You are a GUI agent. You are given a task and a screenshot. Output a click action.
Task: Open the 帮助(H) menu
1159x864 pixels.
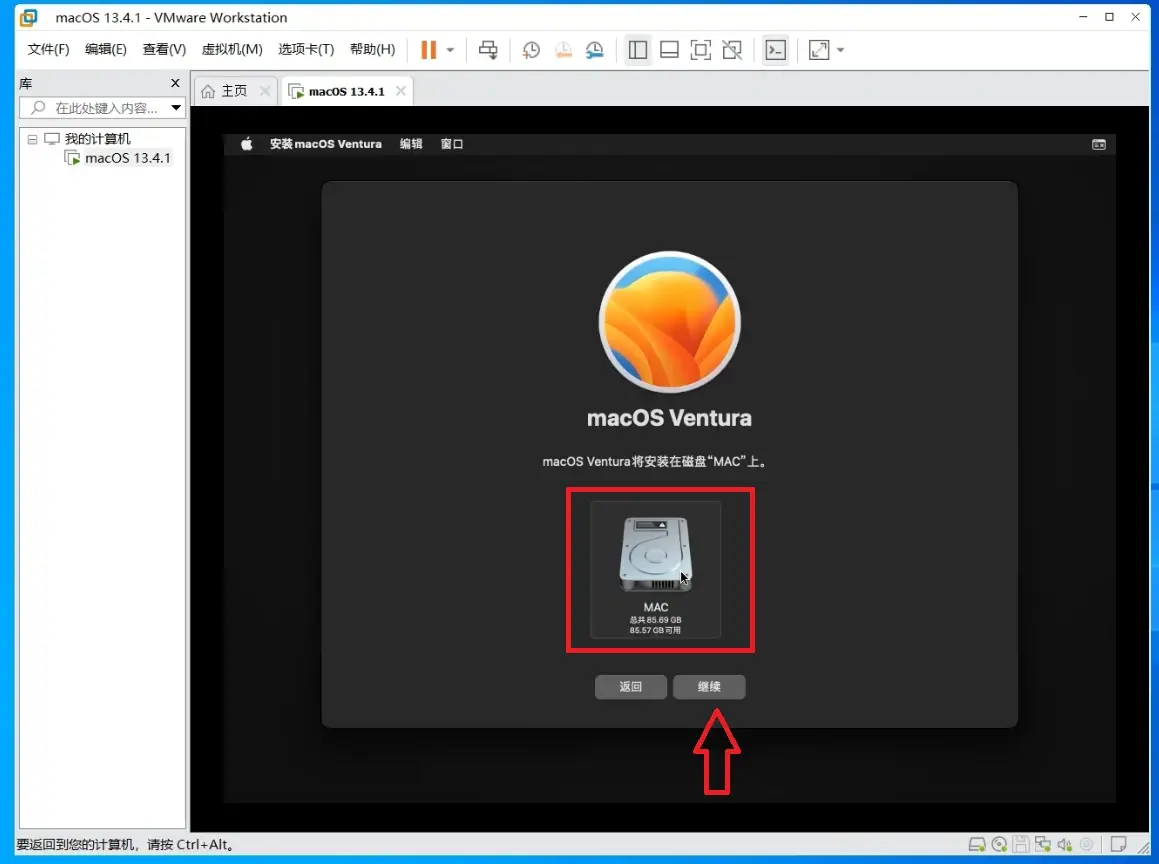(x=373, y=50)
